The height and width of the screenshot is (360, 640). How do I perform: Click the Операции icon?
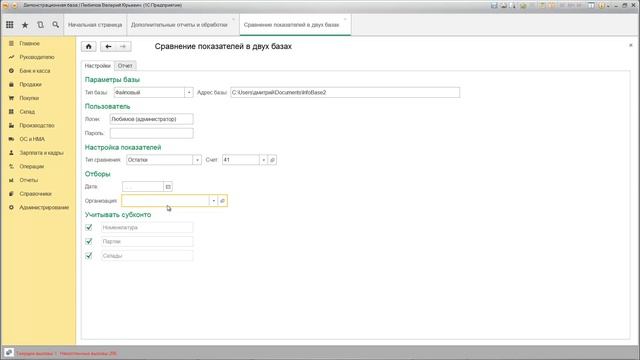tap(11, 167)
